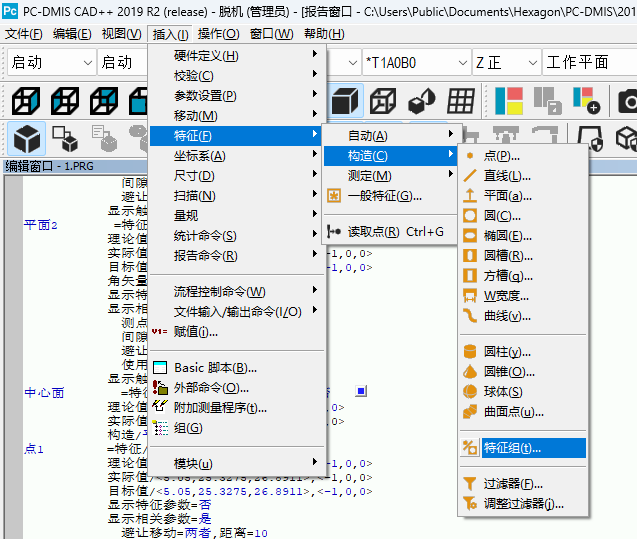Click the camera snapshot toolbar icon
637x539 pixels.
click(x=627, y=101)
